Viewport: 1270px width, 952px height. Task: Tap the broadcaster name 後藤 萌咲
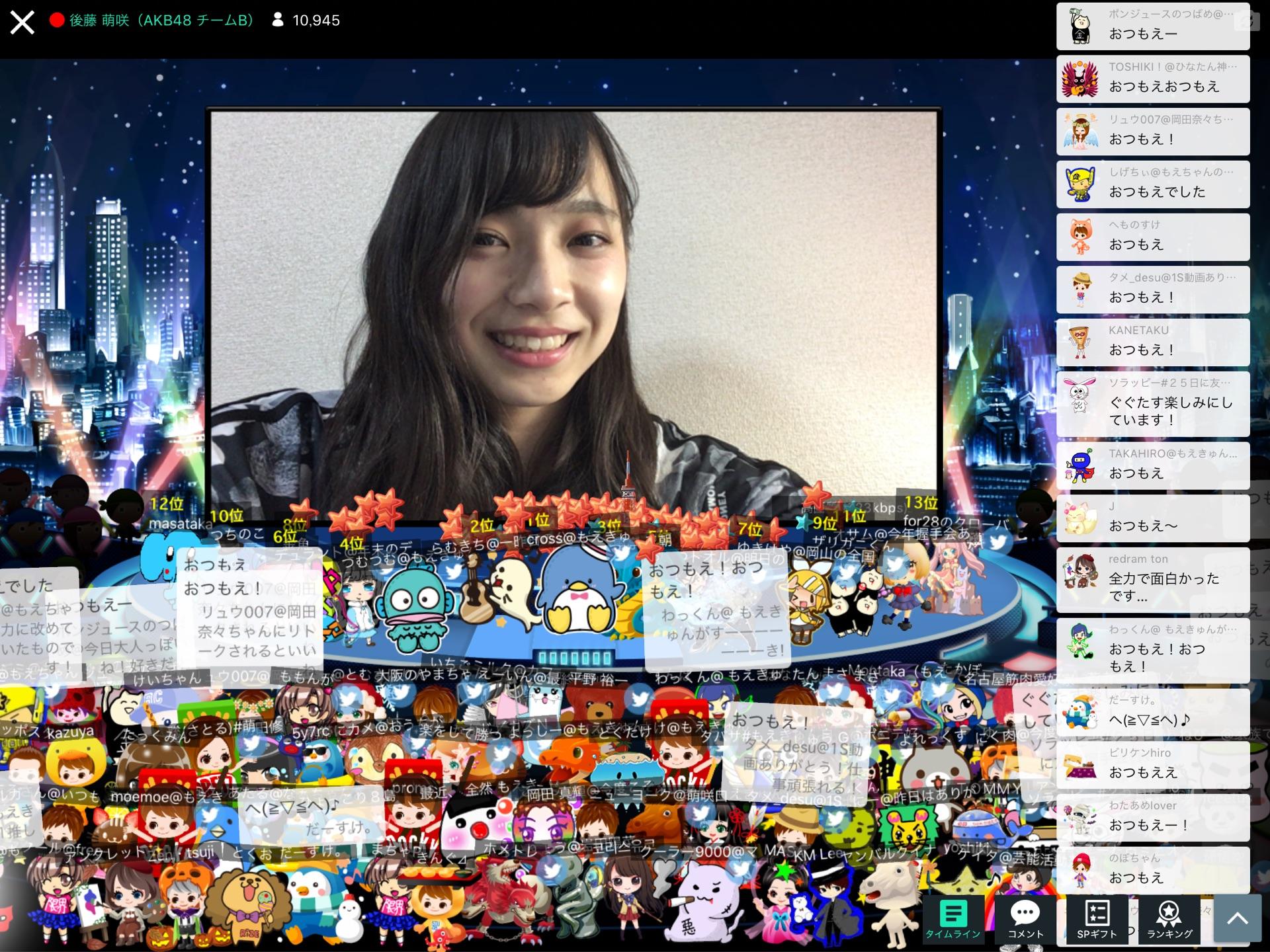[99, 20]
